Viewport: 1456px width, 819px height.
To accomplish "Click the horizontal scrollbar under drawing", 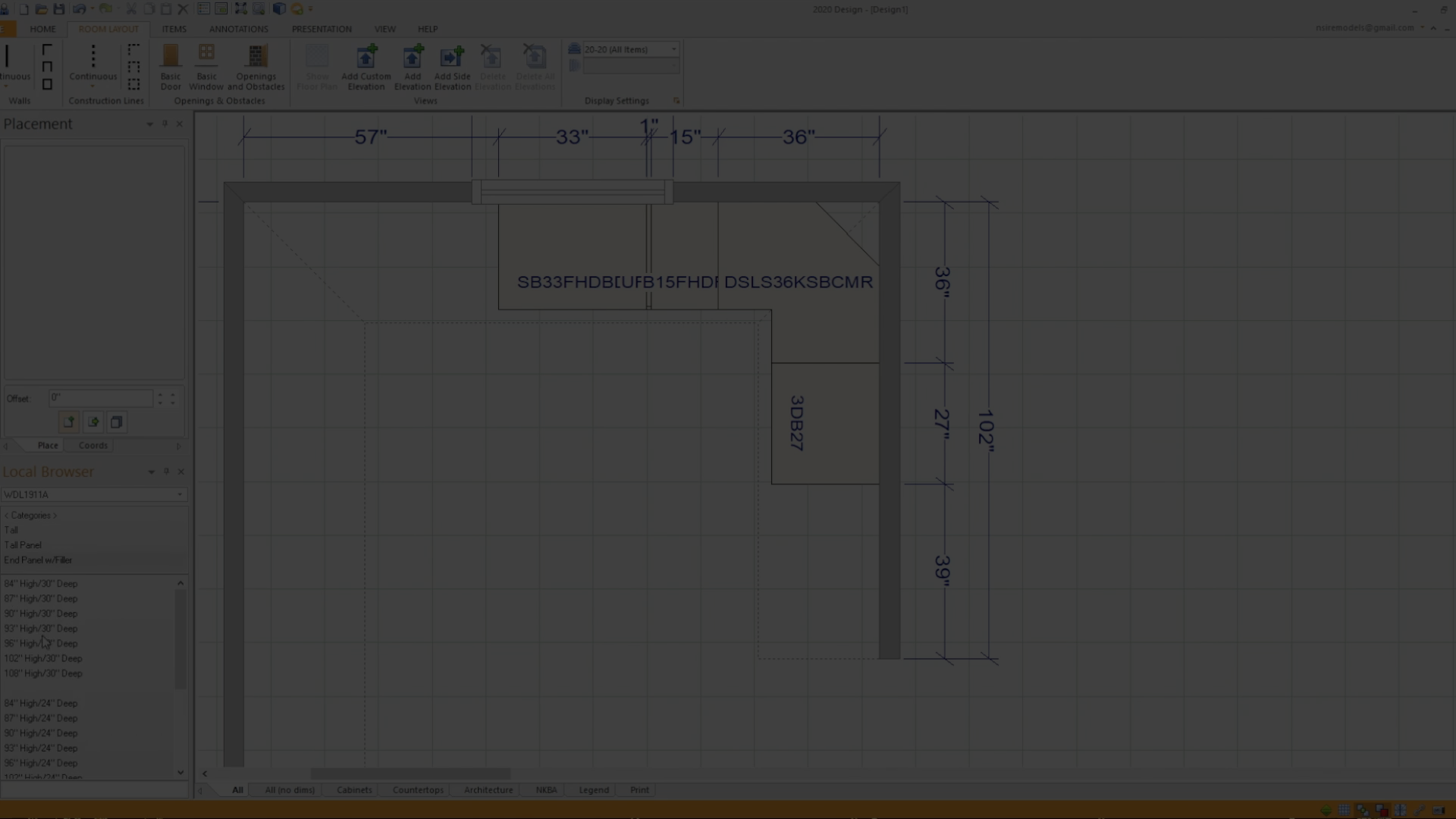I will (410, 773).
